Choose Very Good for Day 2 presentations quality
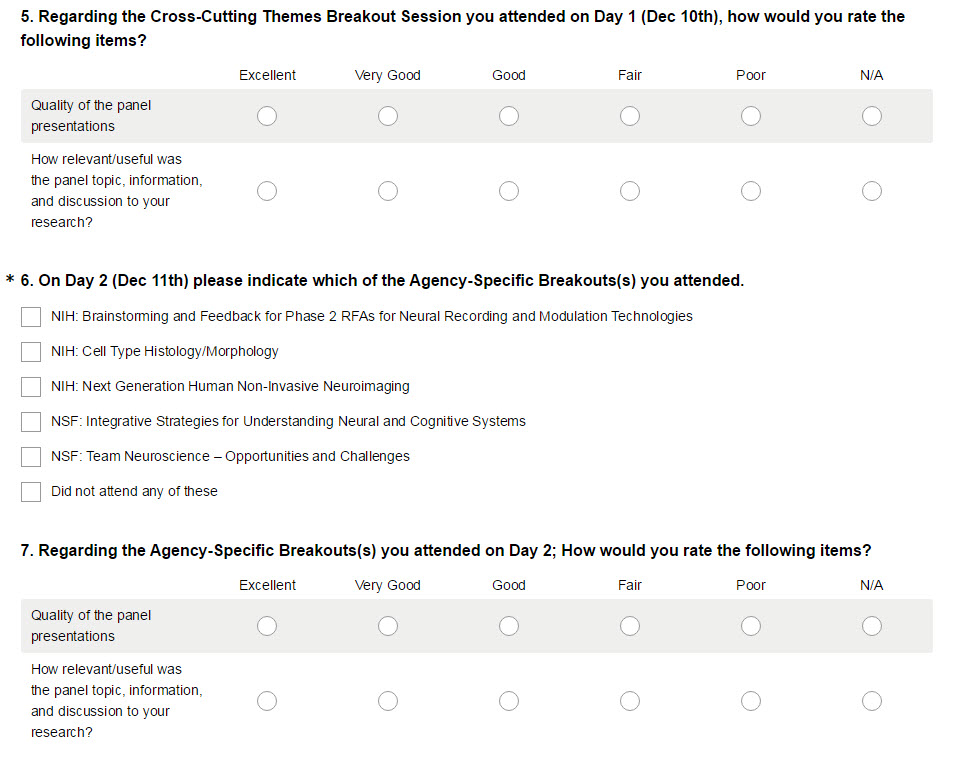956x766 pixels. (x=388, y=626)
